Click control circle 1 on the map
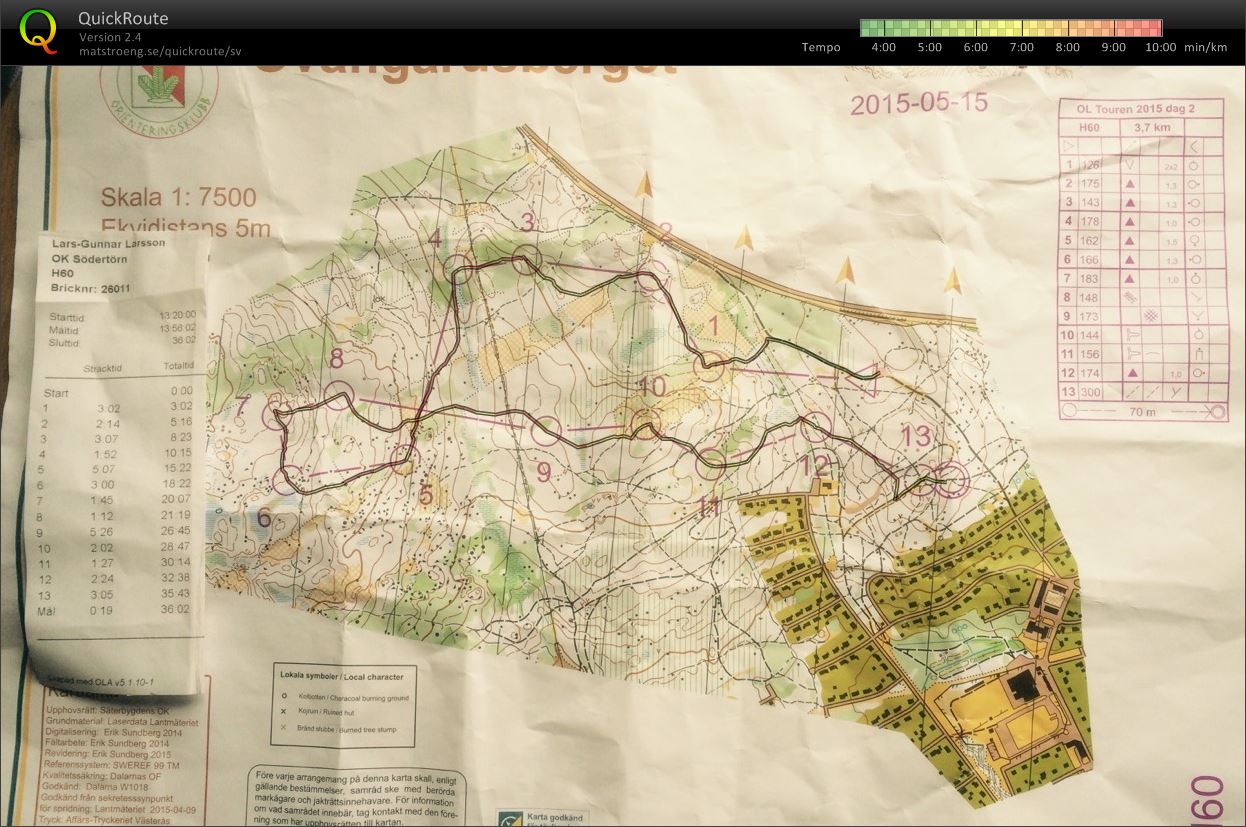The width and height of the screenshot is (1246, 827). coord(710,365)
